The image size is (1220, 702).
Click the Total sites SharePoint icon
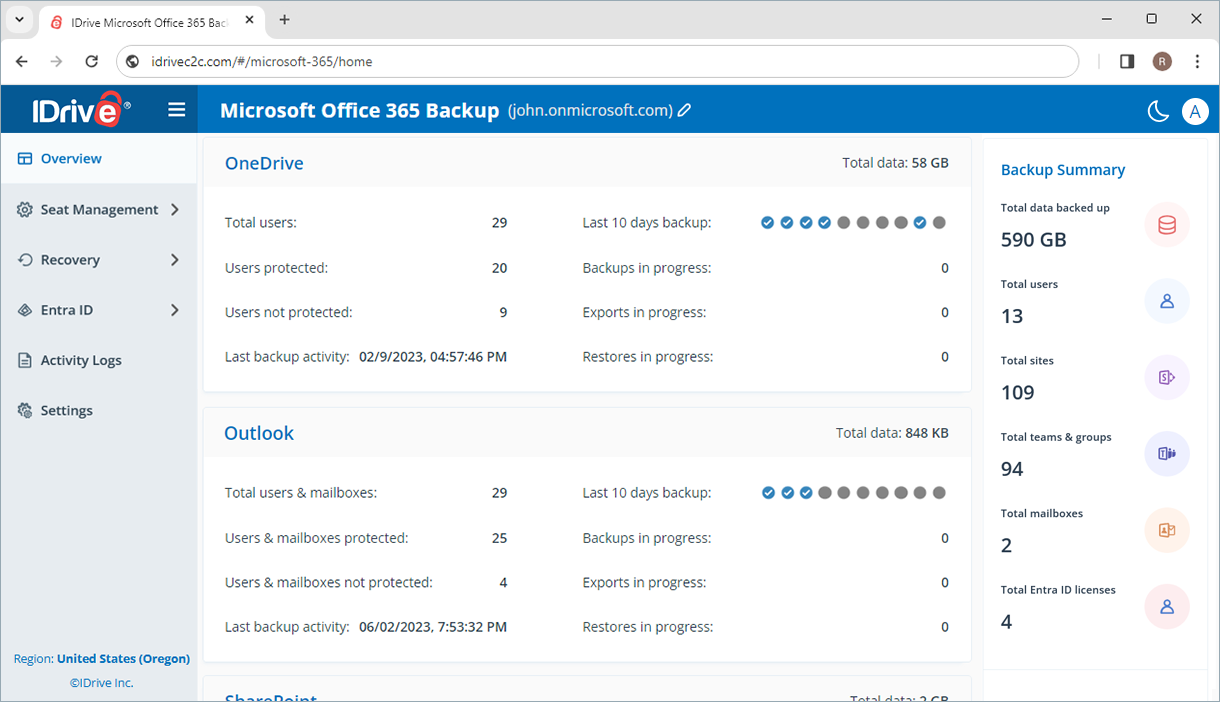[1167, 378]
